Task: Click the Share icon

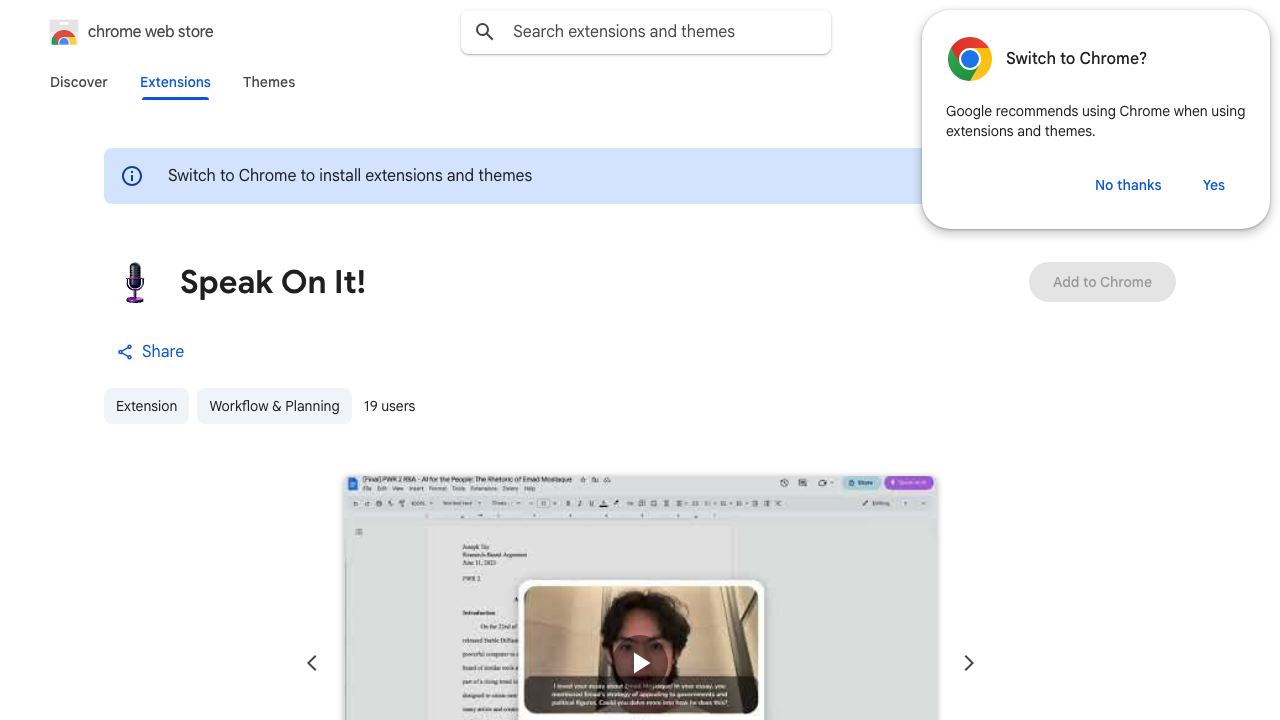Action: point(125,352)
